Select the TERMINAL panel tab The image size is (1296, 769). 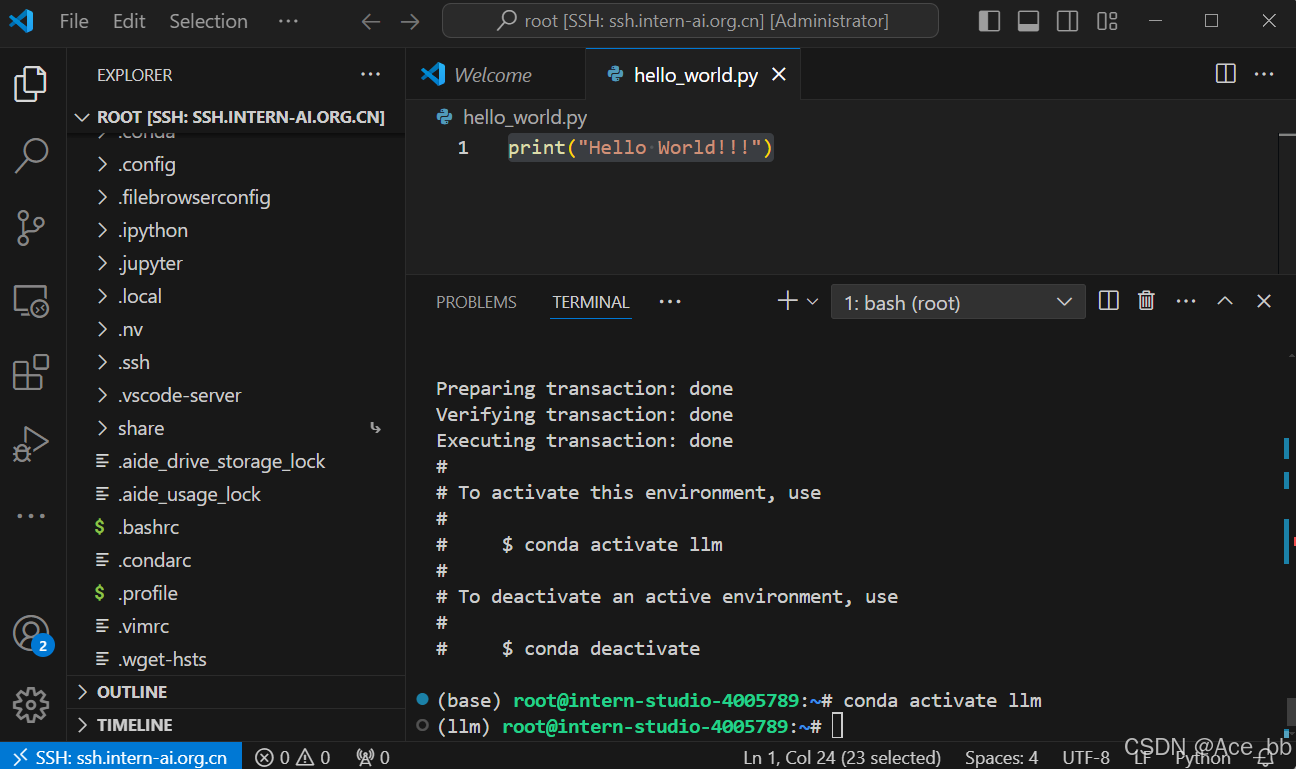pyautogui.click(x=591, y=302)
